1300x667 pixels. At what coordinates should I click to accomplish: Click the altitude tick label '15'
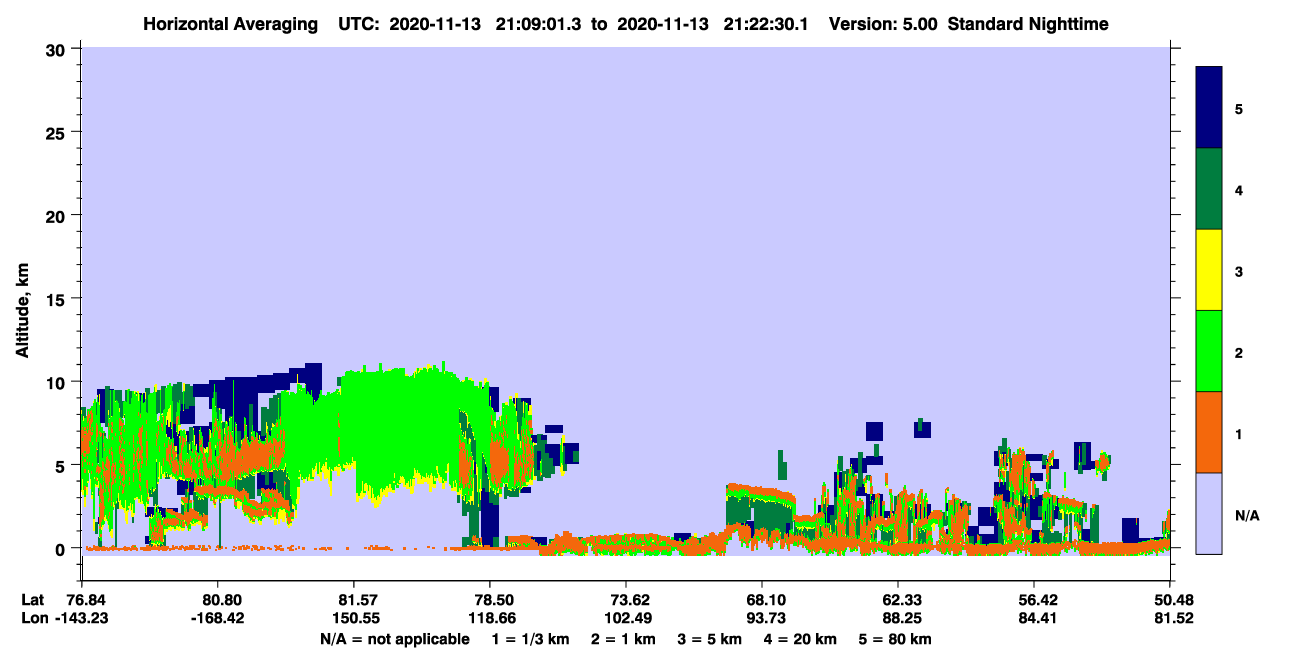[x=58, y=299]
